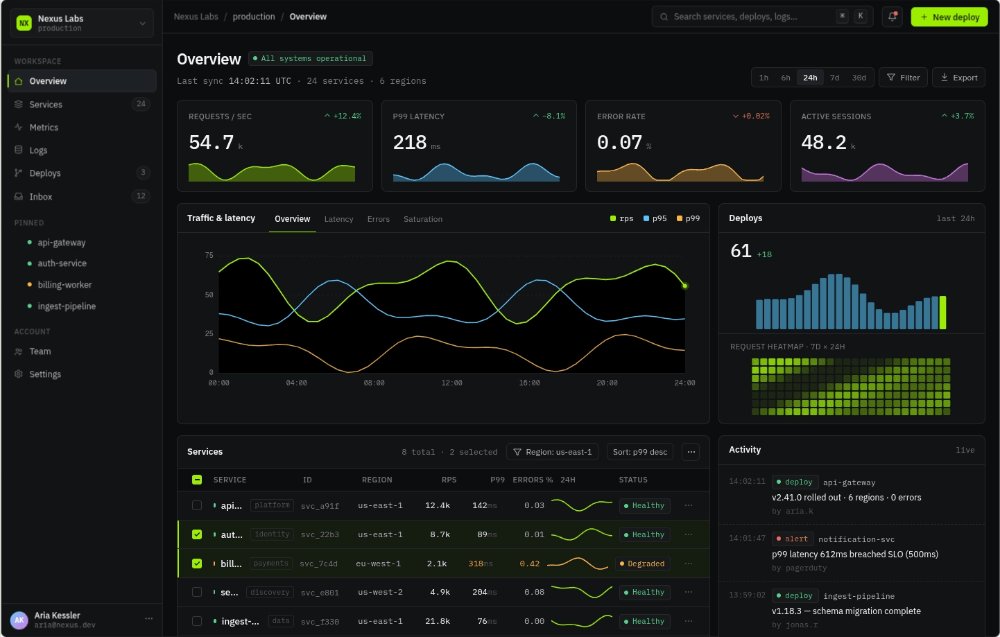Select the 30d time range
The image size is (1000, 637).
click(859, 78)
